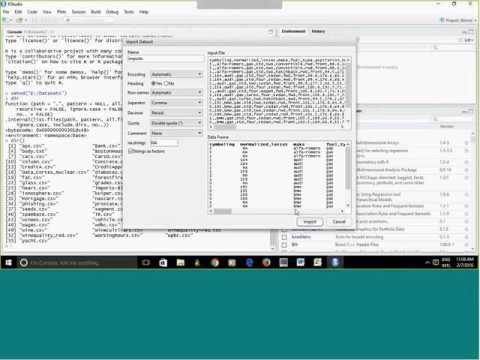This screenshot has width=480, height=360.
Task: Open the Separator dropdown set to Comma
Action: [x=176, y=103]
